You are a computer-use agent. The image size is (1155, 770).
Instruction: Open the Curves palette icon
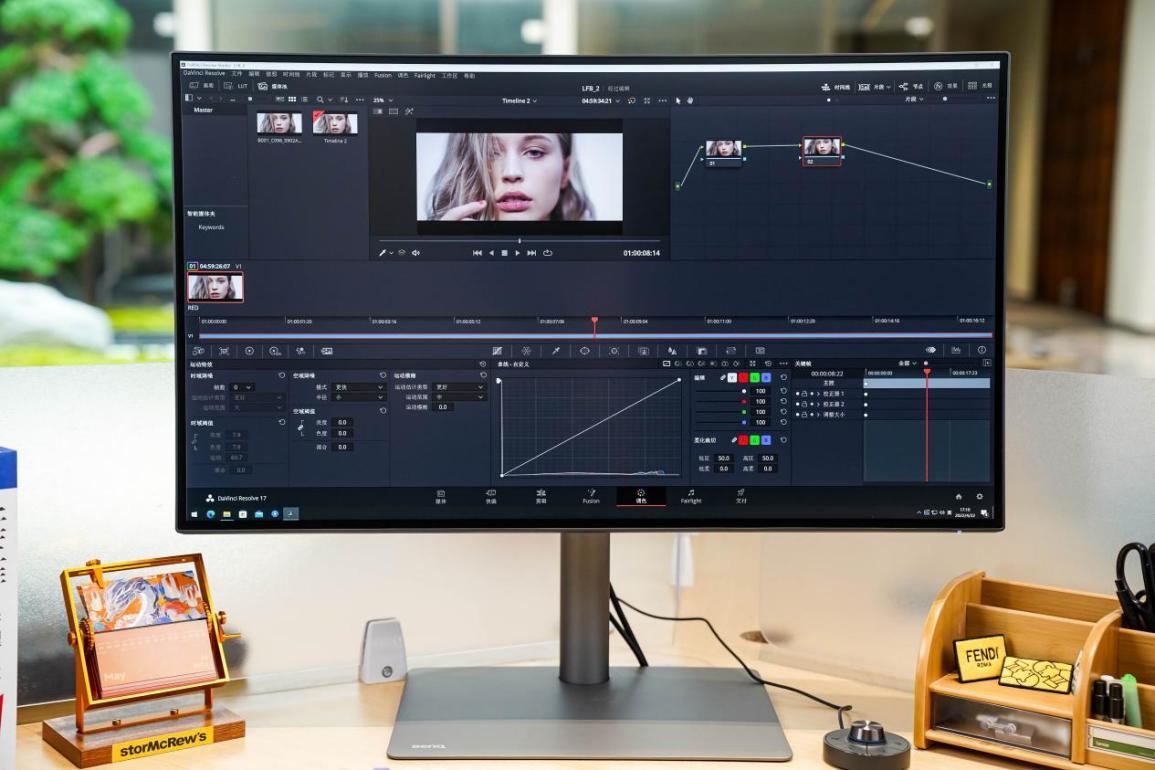click(x=497, y=351)
